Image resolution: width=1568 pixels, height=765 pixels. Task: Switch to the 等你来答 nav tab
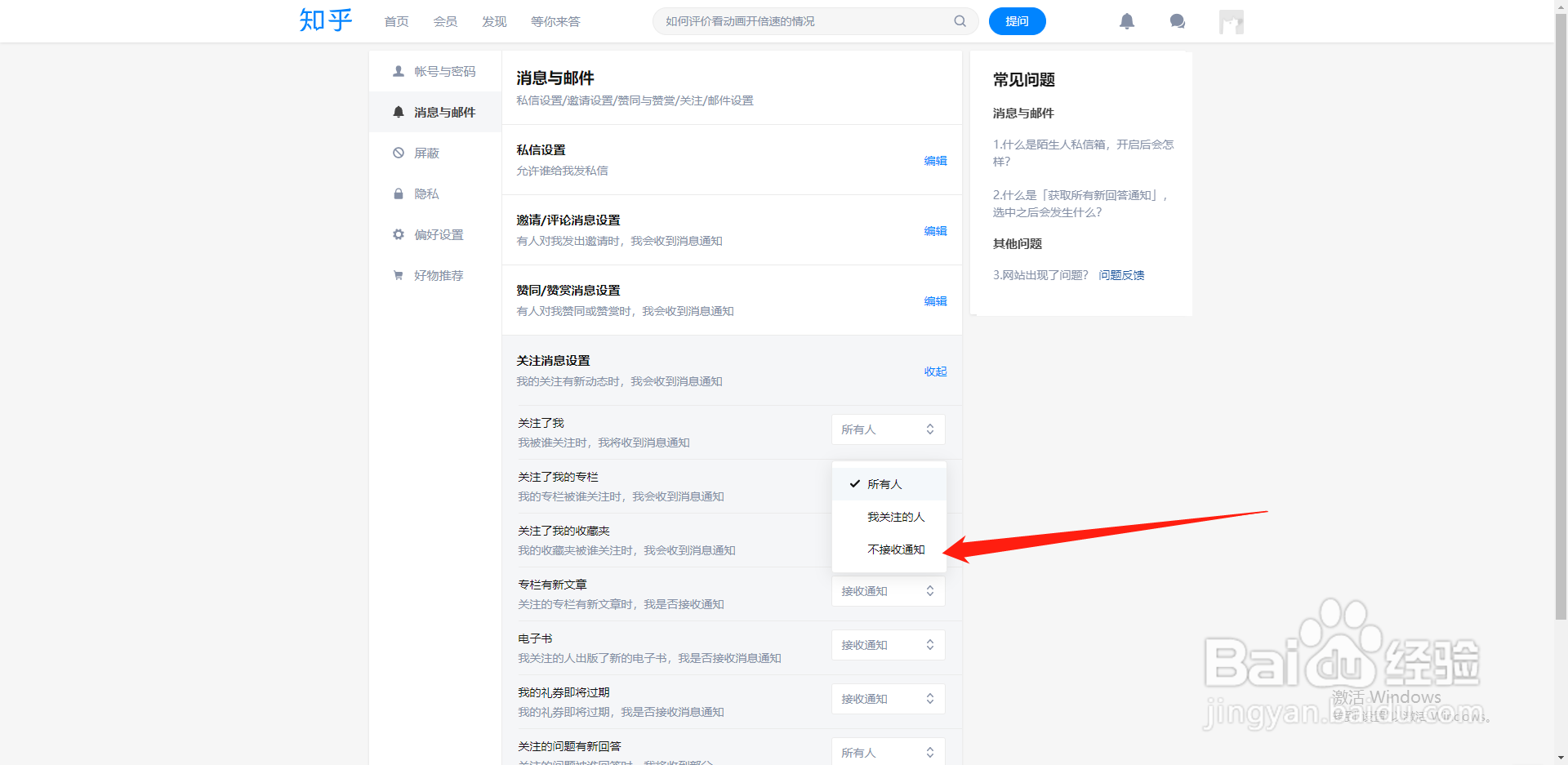point(555,21)
